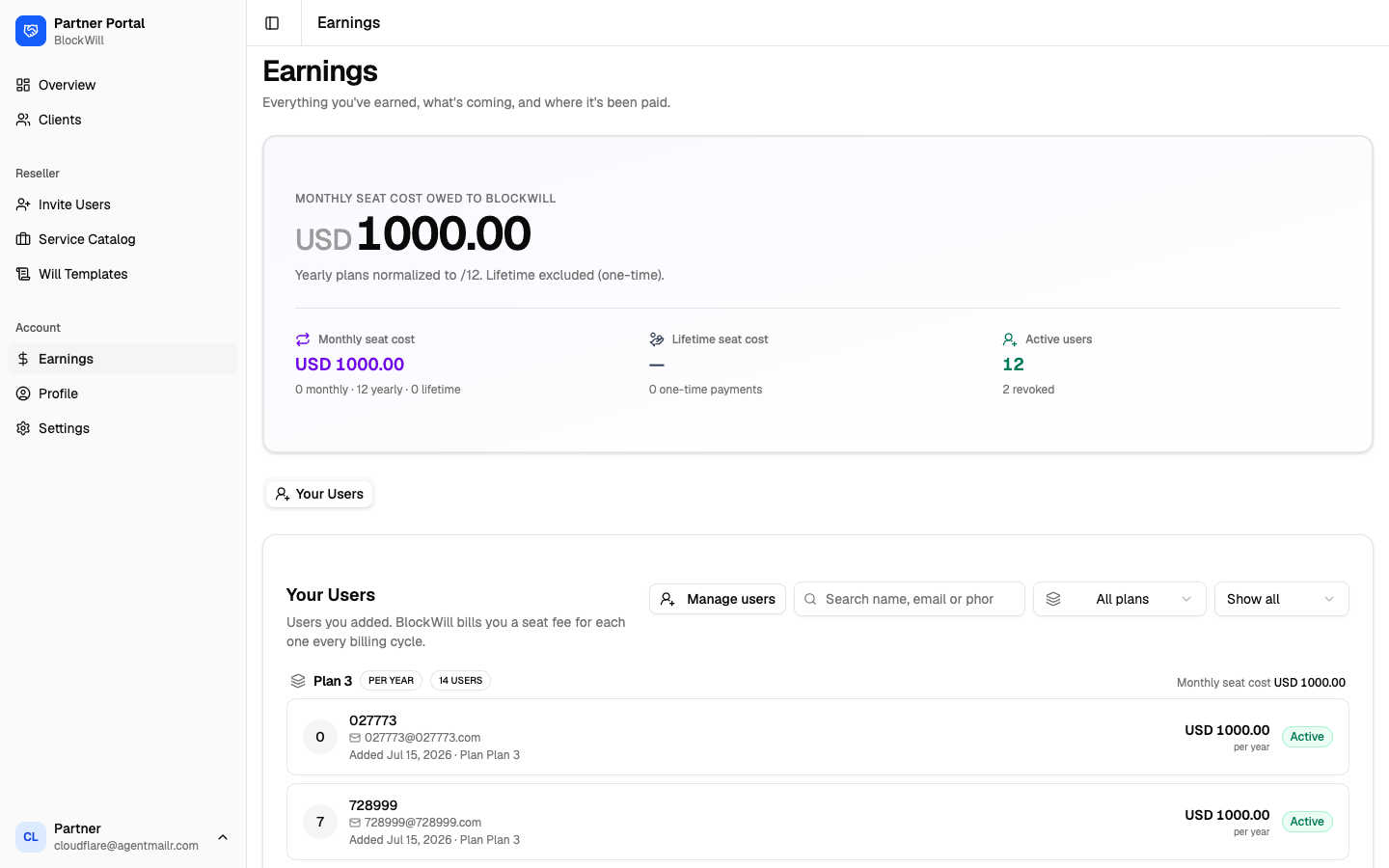The image size is (1389, 868).
Task: Navigate to Service Catalog
Action: 123,239
